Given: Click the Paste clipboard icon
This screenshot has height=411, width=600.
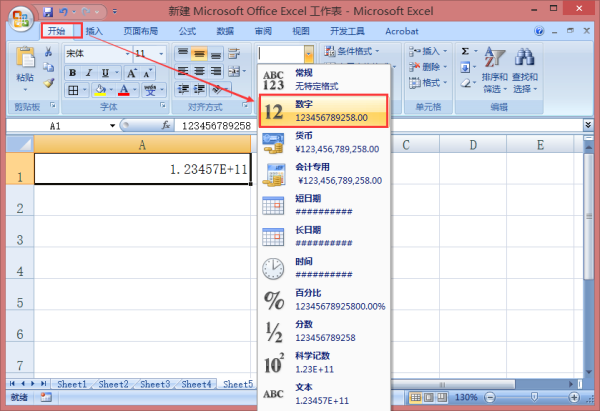Looking at the screenshot, I should [x=25, y=58].
